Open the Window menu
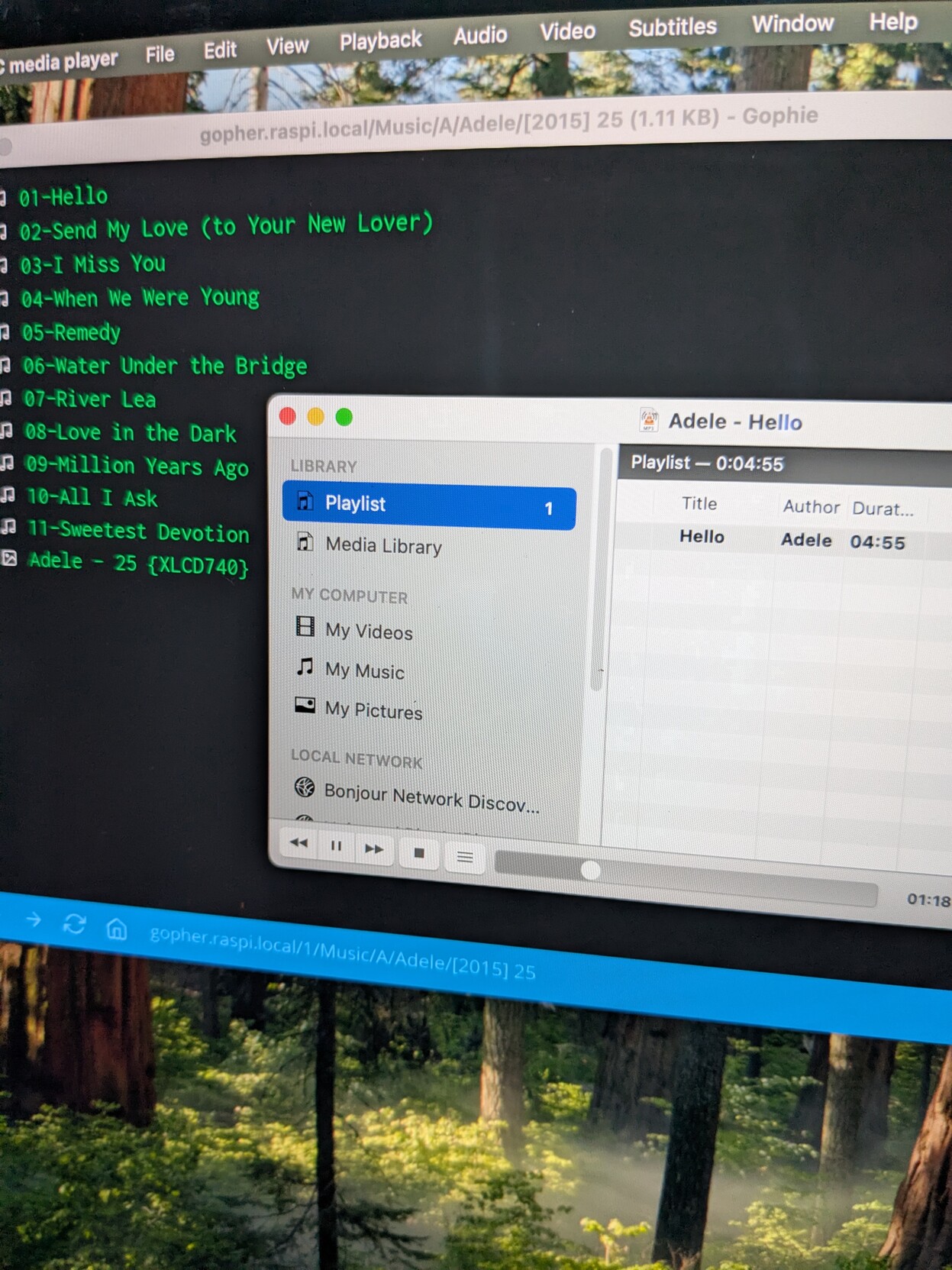The height and width of the screenshot is (1270, 952). point(792,24)
